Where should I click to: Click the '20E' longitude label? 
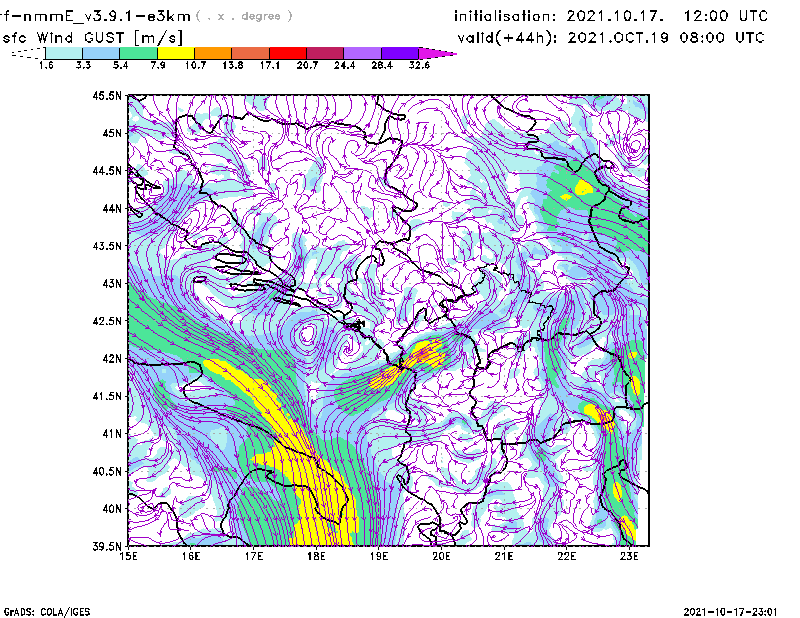click(x=441, y=556)
